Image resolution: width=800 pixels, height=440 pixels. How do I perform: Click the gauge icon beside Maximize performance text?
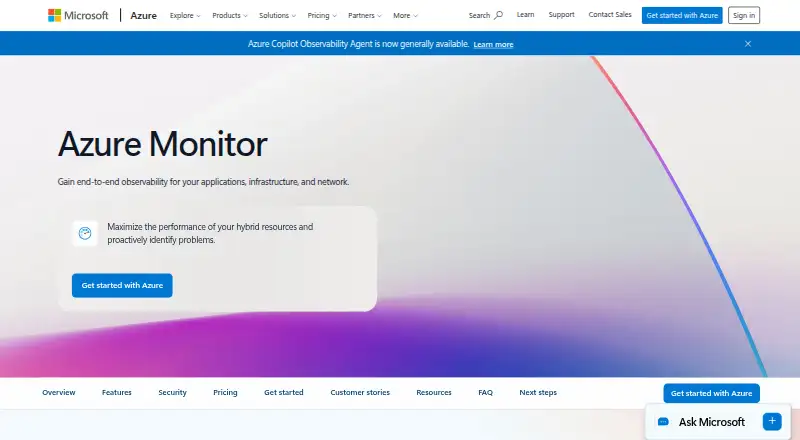click(85, 233)
